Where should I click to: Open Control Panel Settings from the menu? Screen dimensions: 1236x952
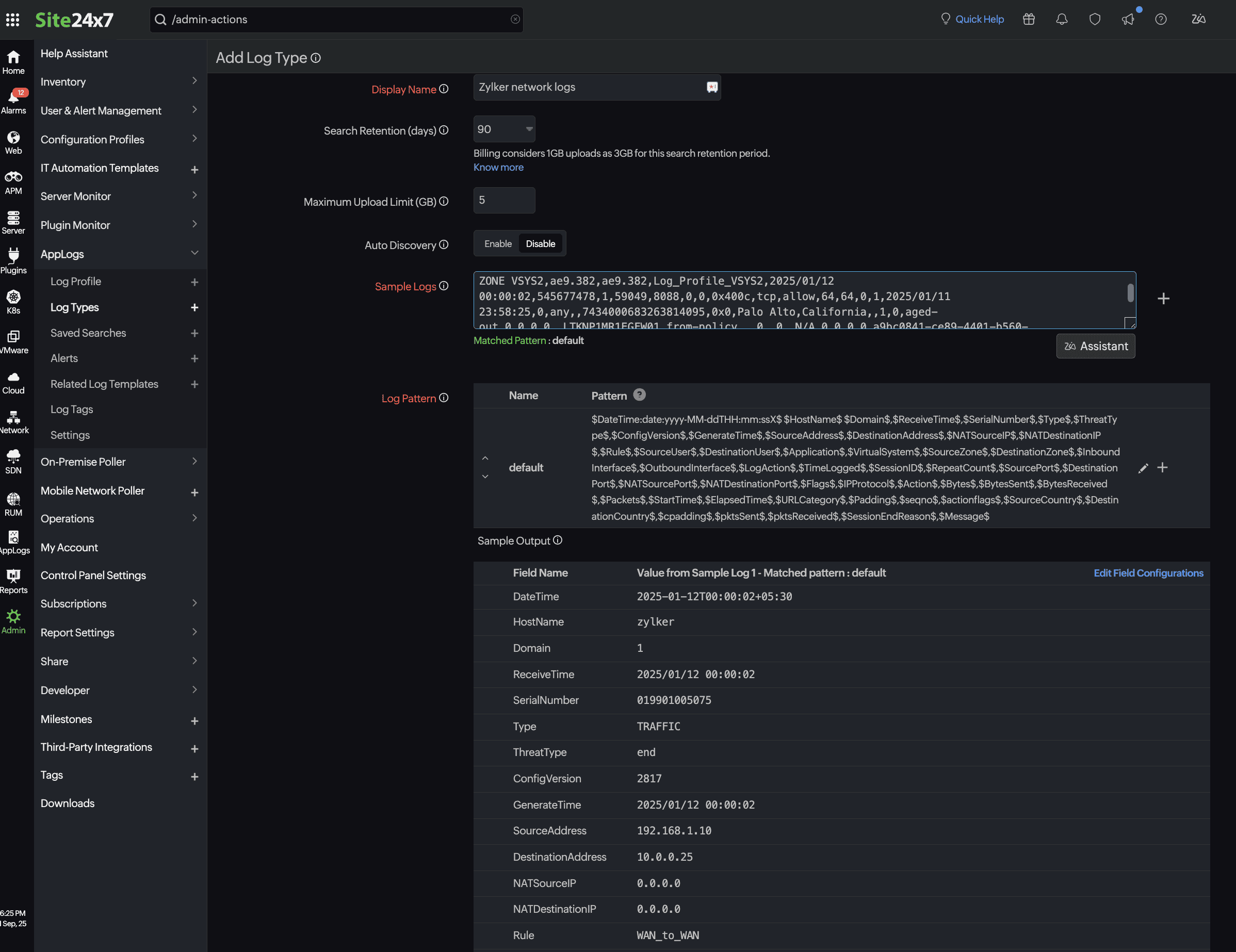click(93, 575)
